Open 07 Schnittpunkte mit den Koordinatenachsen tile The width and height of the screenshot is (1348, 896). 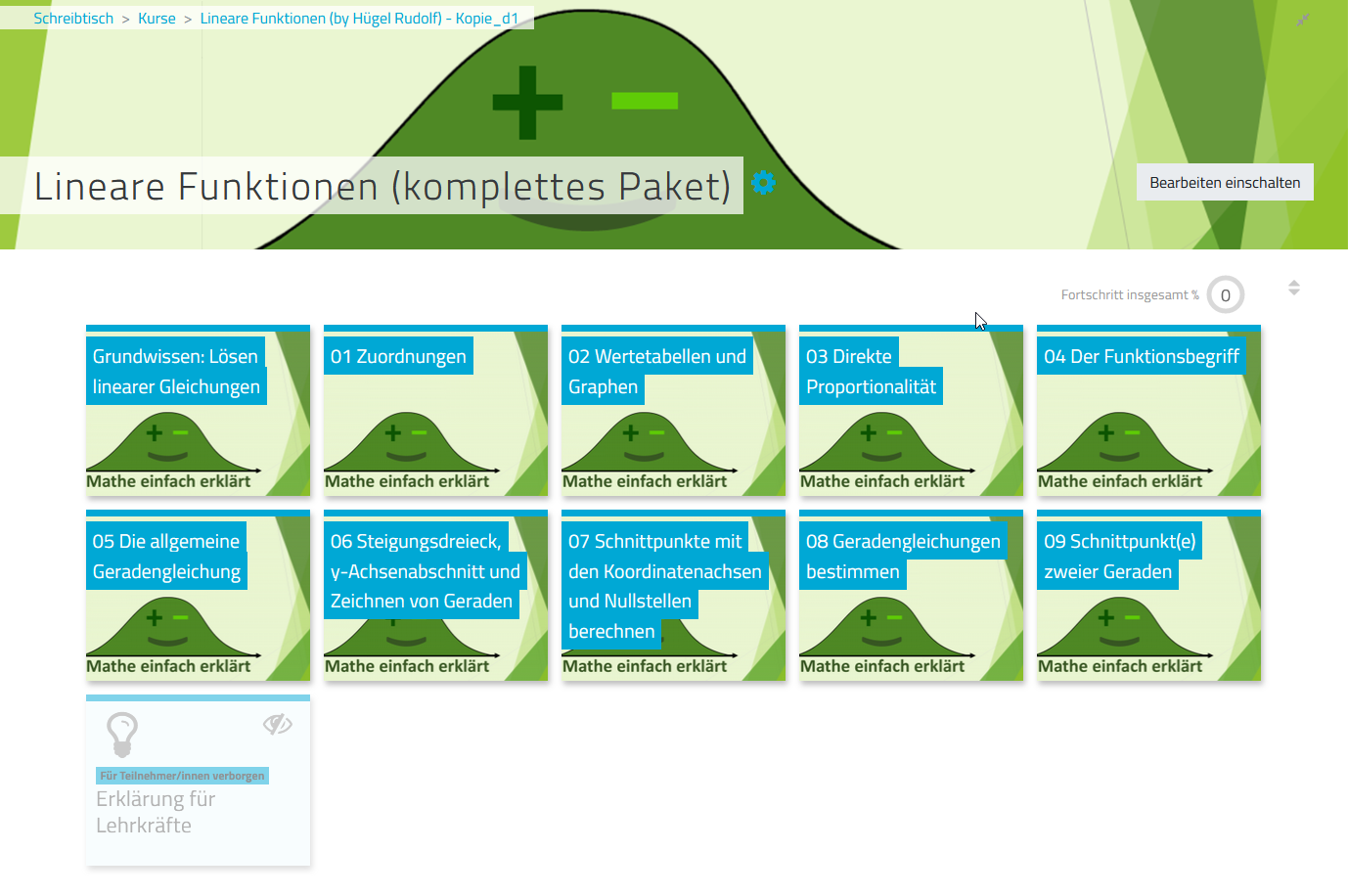(x=673, y=596)
